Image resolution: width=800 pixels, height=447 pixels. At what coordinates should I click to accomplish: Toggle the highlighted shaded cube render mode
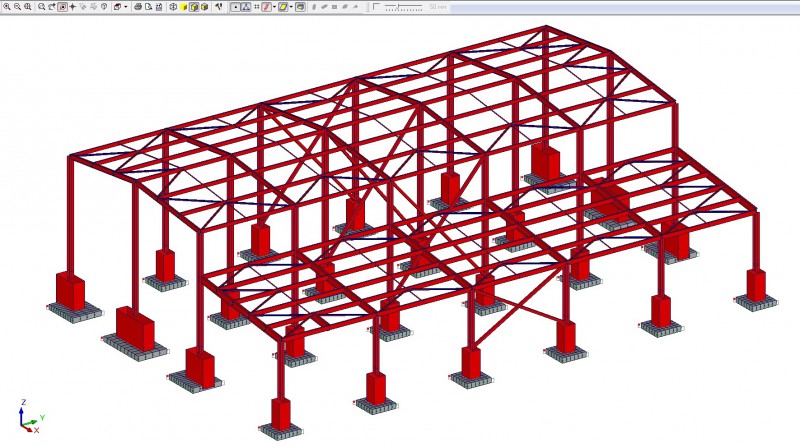point(194,7)
